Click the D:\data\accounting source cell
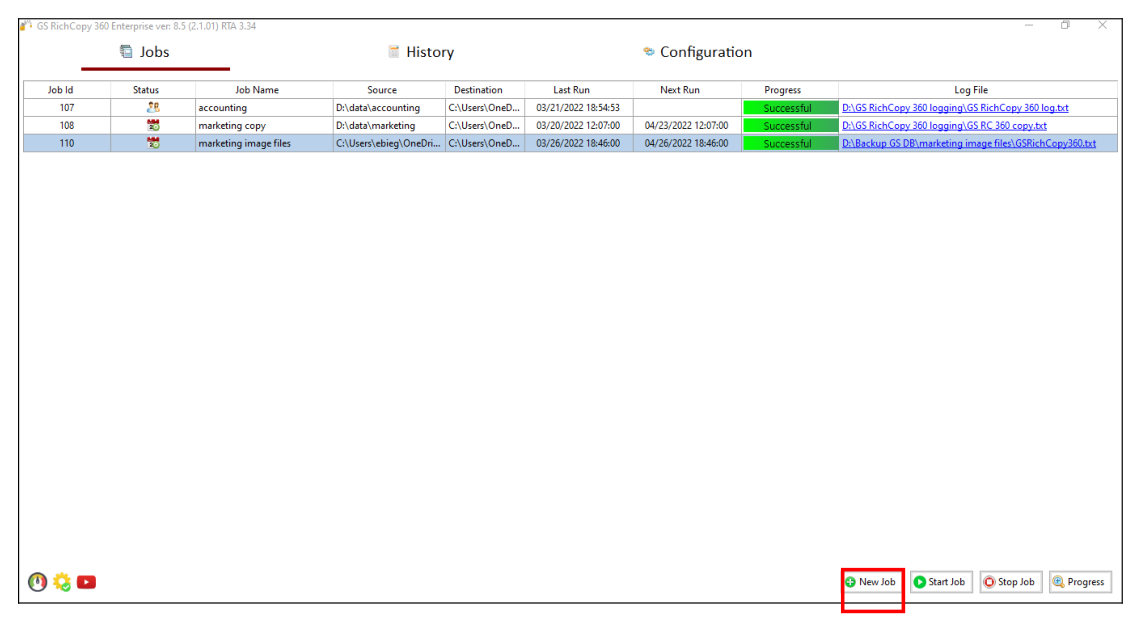 (x=389, y=108)
